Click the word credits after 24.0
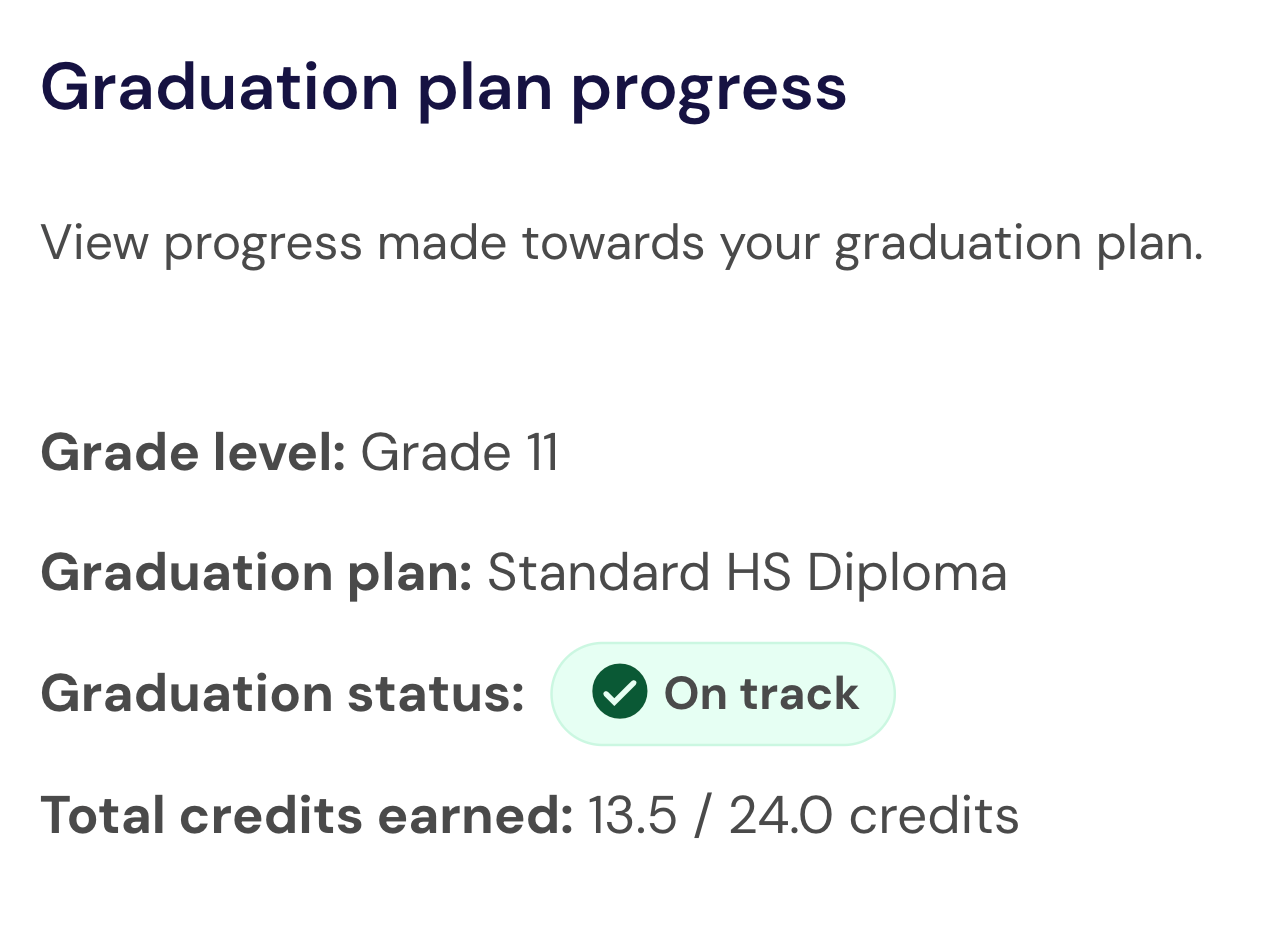The image size is (1264, 948). pyautogui.click(x=933, y=815)
